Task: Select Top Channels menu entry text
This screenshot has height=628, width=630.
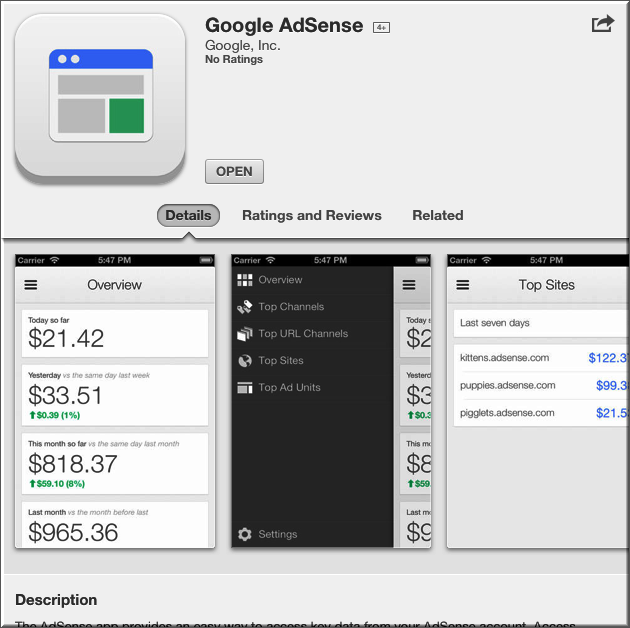Action: coord(291,307)
